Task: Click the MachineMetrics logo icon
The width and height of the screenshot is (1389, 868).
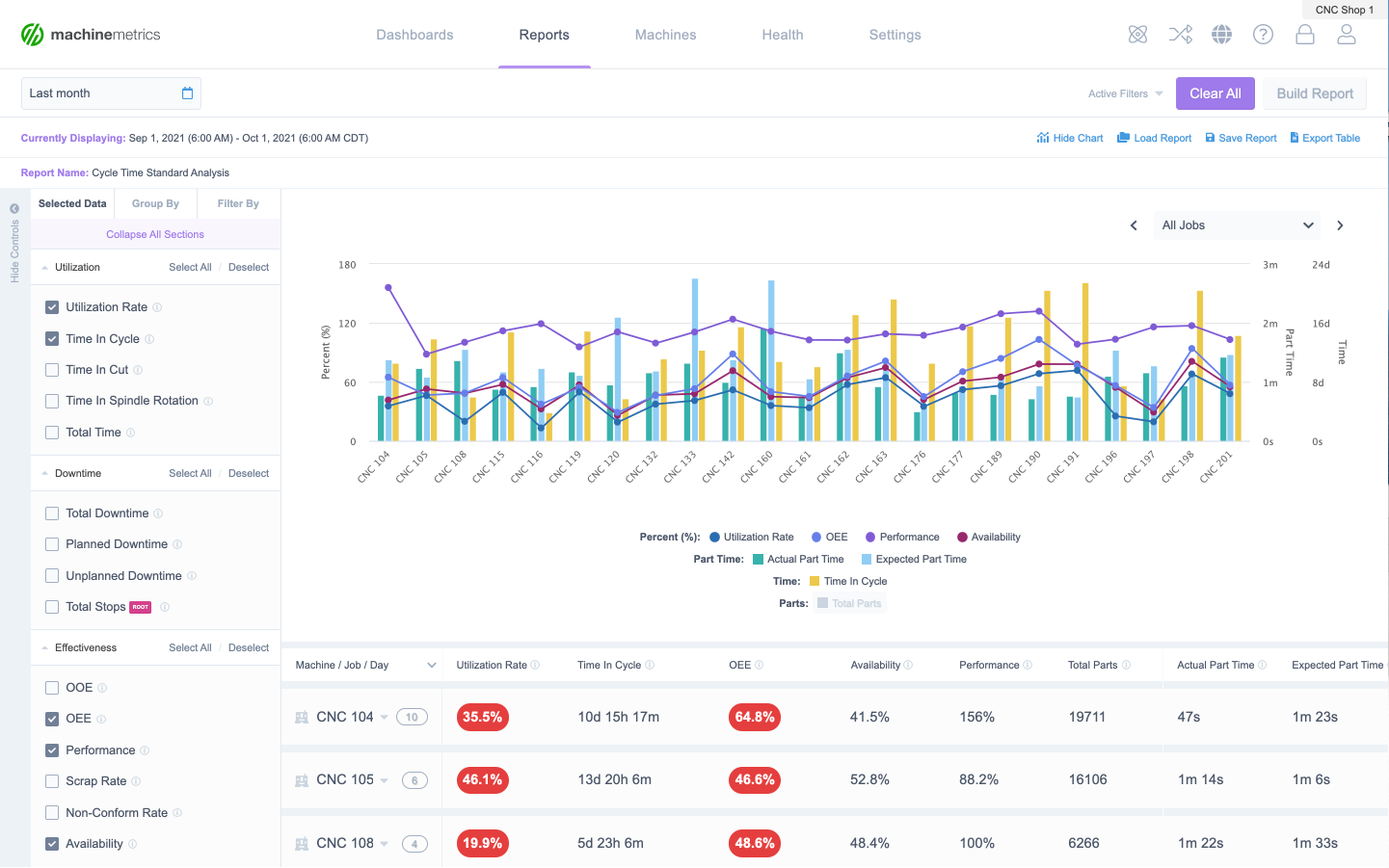Action: tap(31, 34)
